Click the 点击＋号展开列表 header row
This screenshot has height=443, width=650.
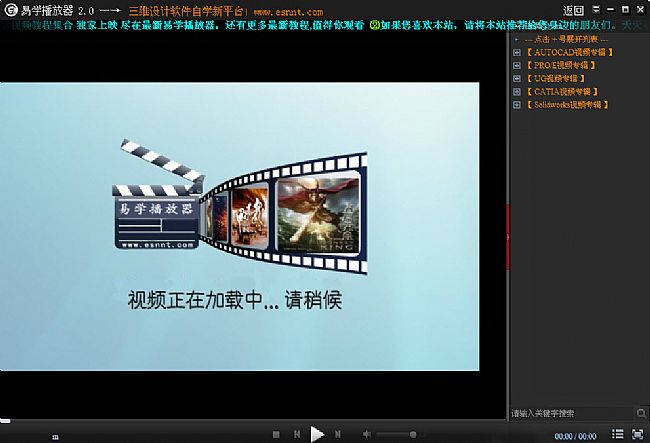[566, 40]
